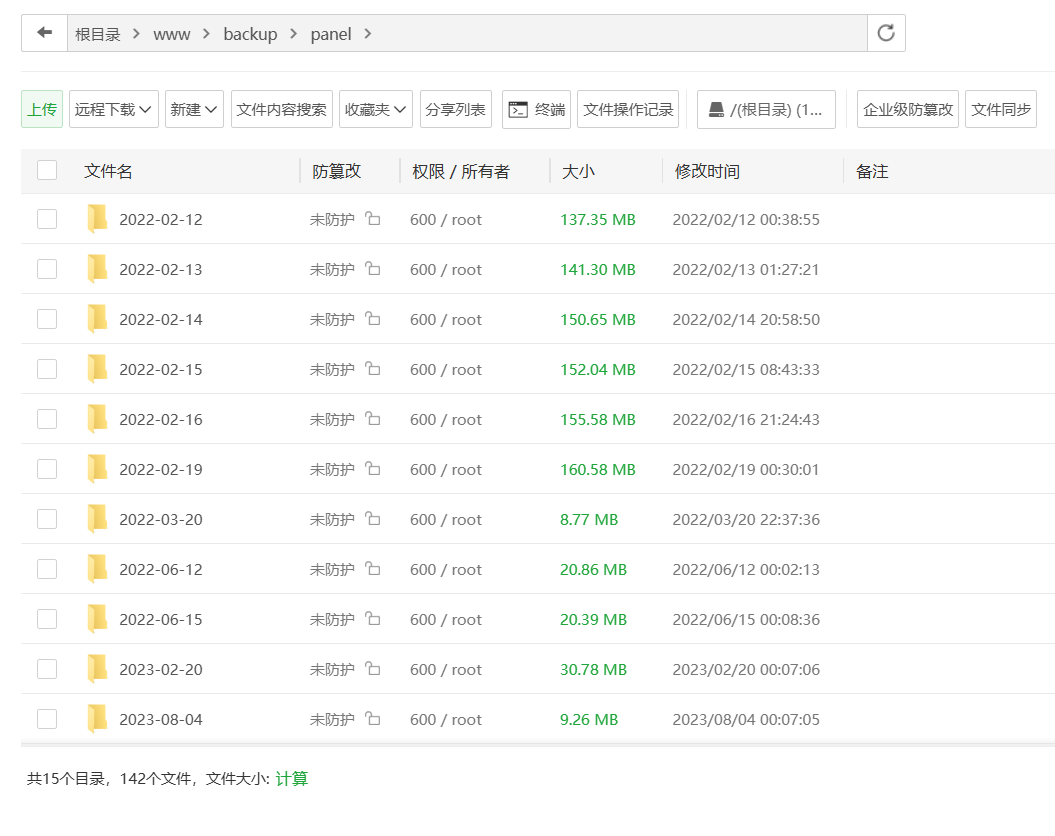Open folder icon for 2022-02-16

pos(97,419)
